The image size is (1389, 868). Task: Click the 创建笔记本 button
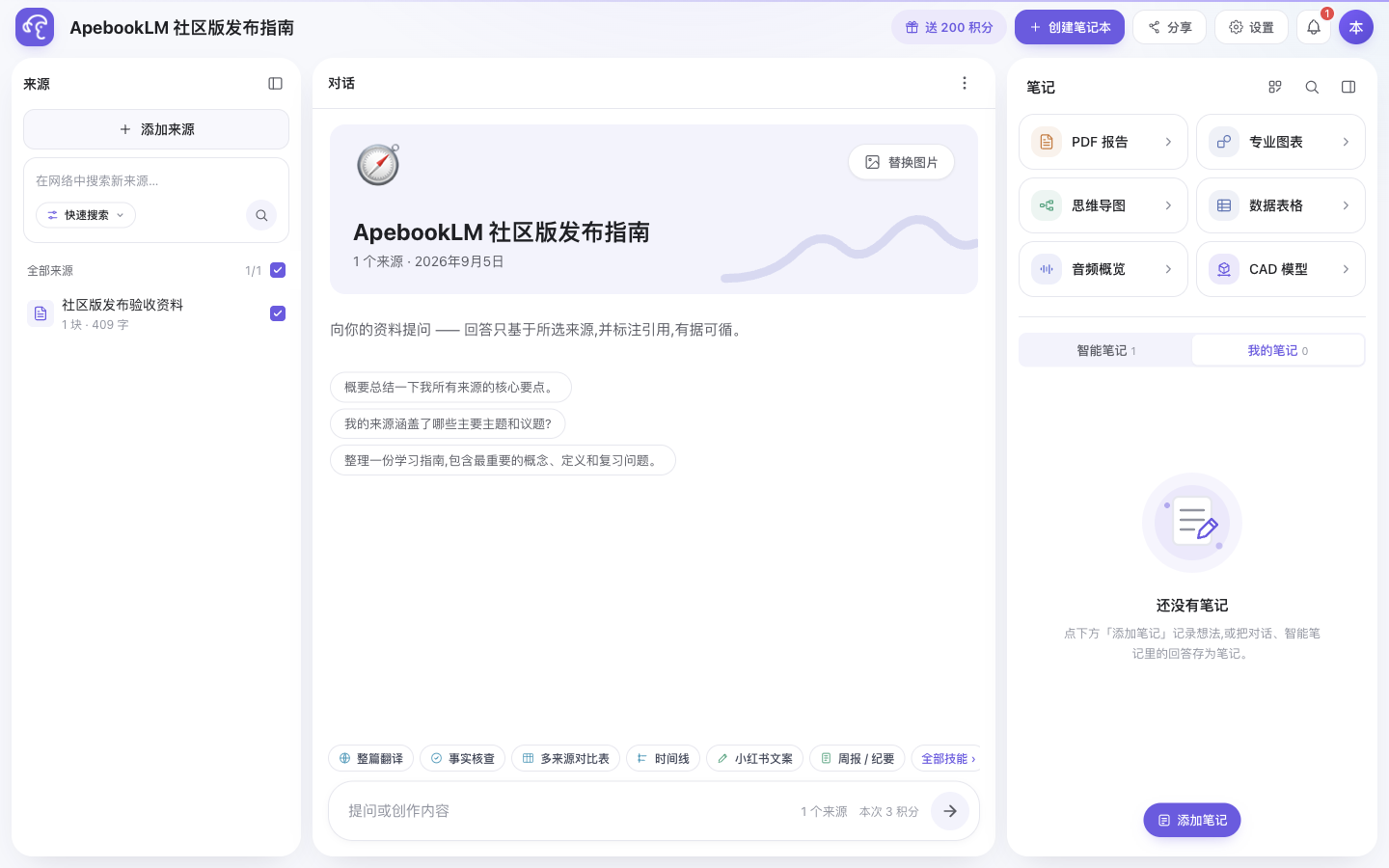[x=1070, y=27]
